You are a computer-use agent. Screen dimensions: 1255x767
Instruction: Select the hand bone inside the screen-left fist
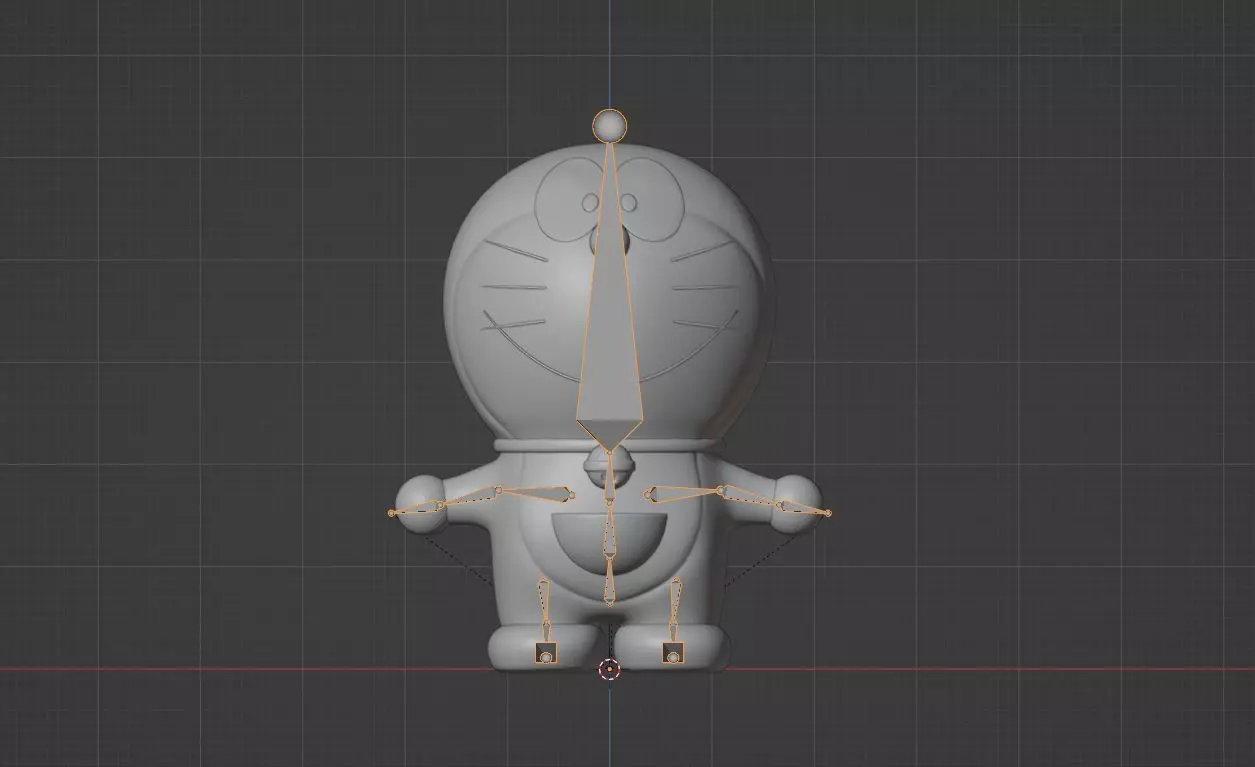(x=415, y=510)
